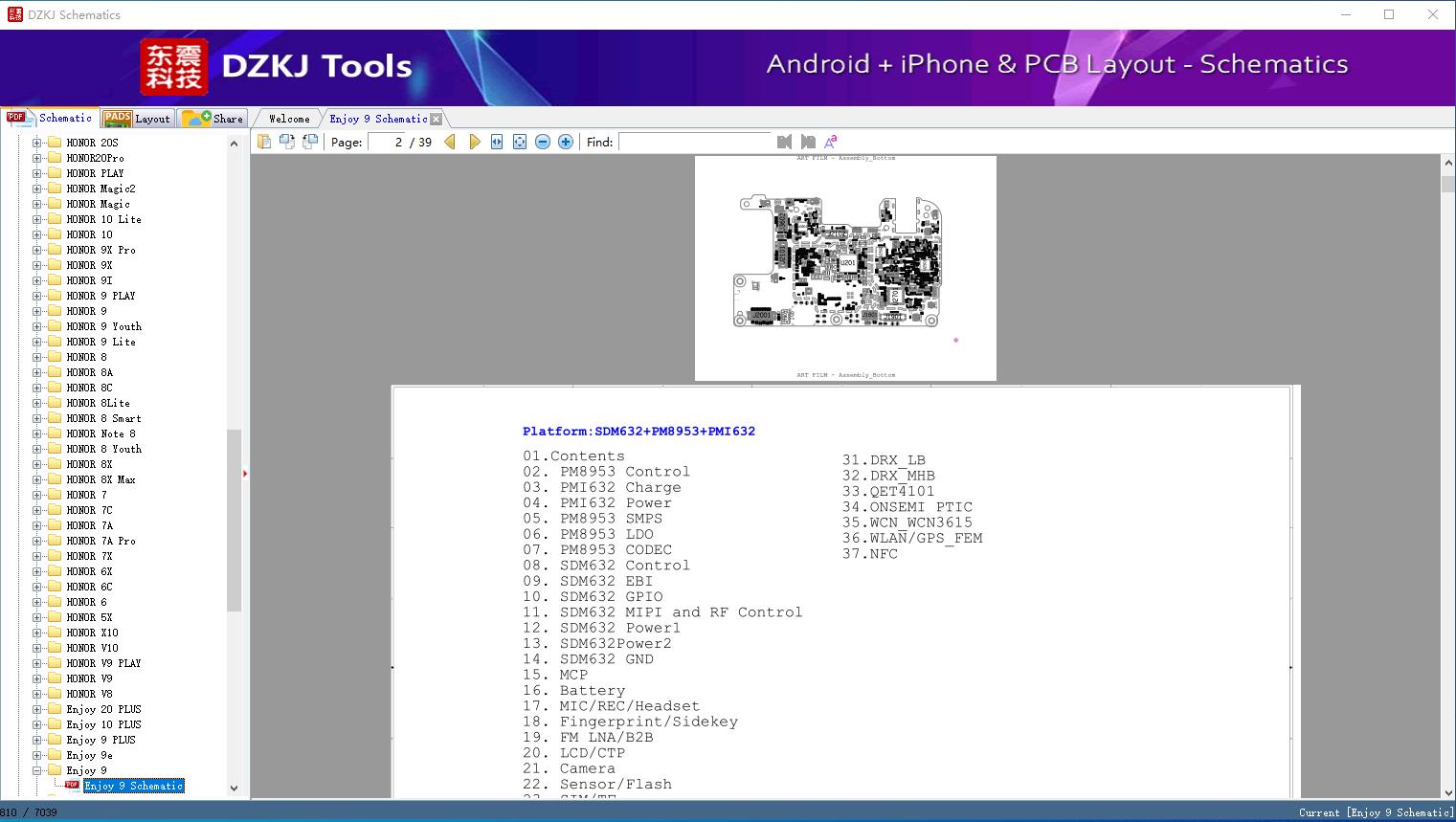Click the tree panel scroll up arrow
The height and width of the screenshot is (822, 1456).
coord(234,143)
